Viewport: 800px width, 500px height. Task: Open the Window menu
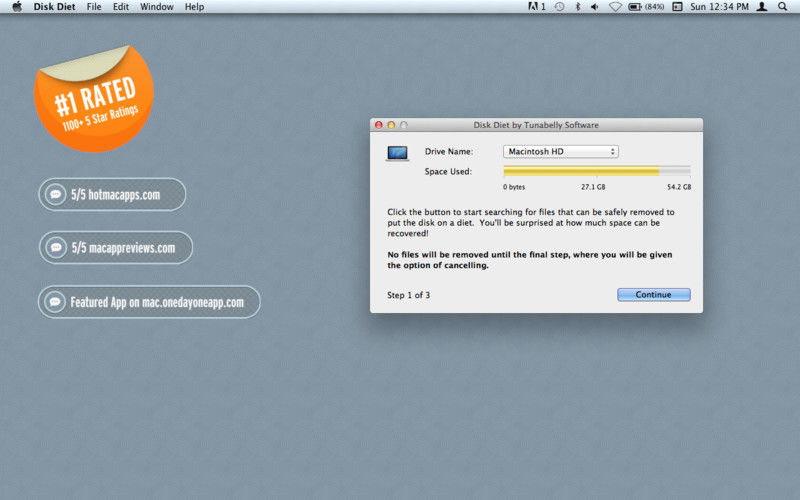[x=157, y=7]
